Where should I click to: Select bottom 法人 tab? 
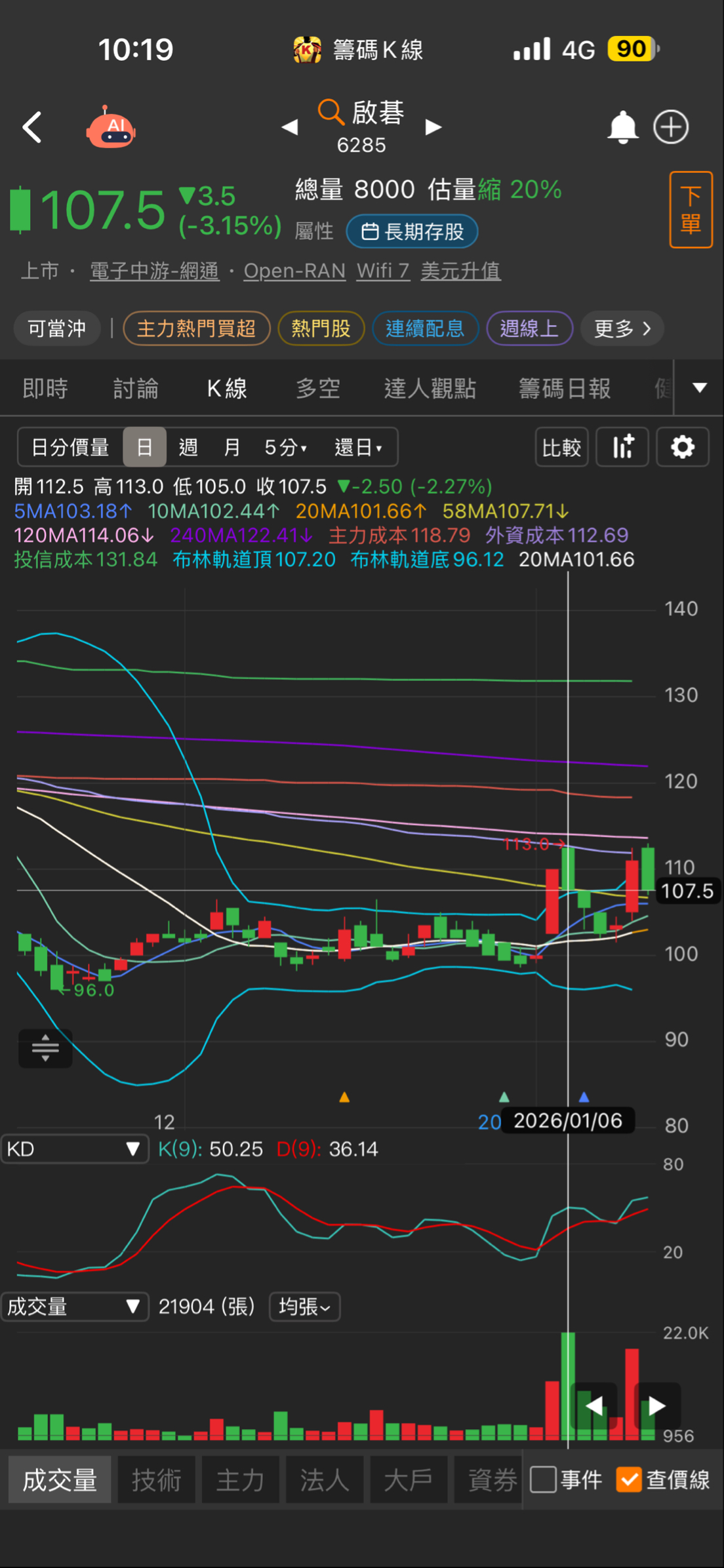[324, 1480]
